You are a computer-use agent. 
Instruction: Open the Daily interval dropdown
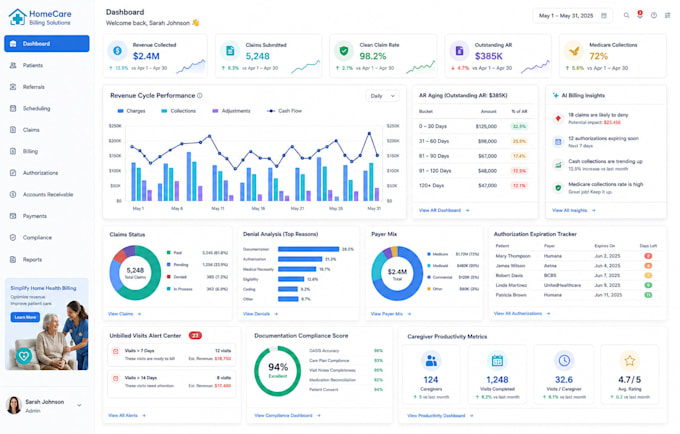(x=382, y=96)
